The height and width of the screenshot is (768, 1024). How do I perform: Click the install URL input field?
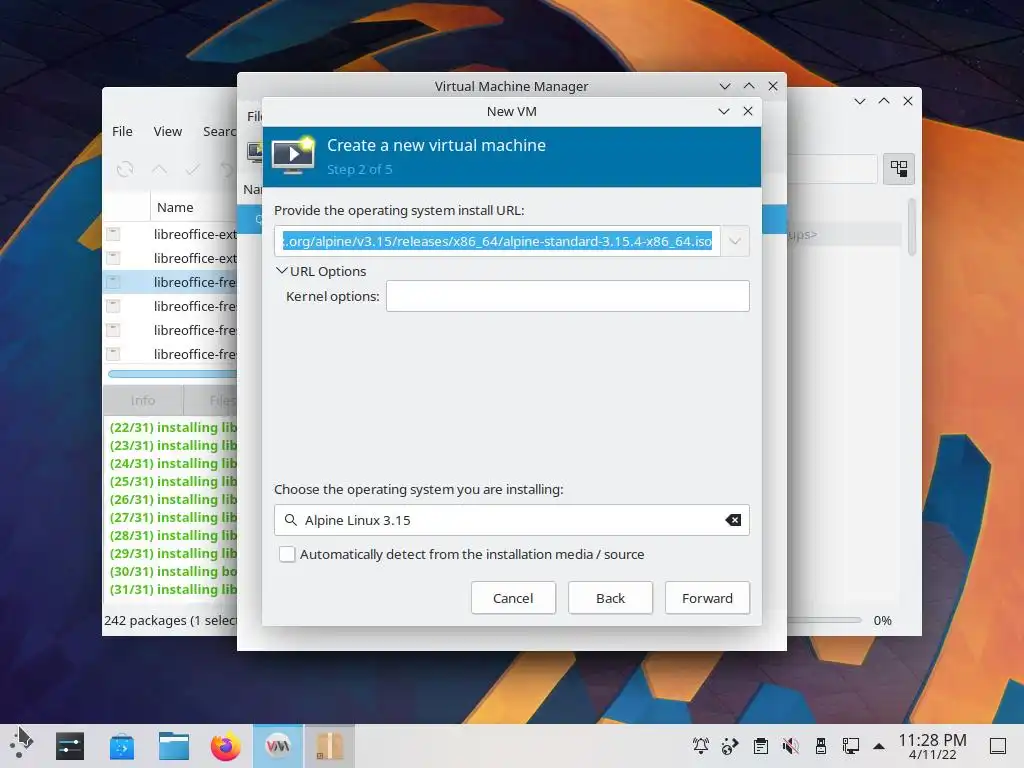click(497, 241)
